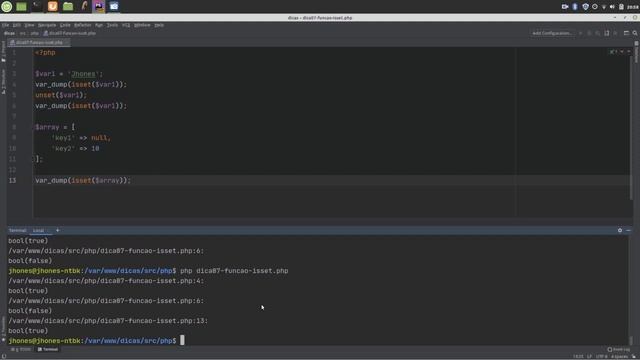Open the camera app in the panel
This screenshot has height=360, width=640.
[114, 6]
